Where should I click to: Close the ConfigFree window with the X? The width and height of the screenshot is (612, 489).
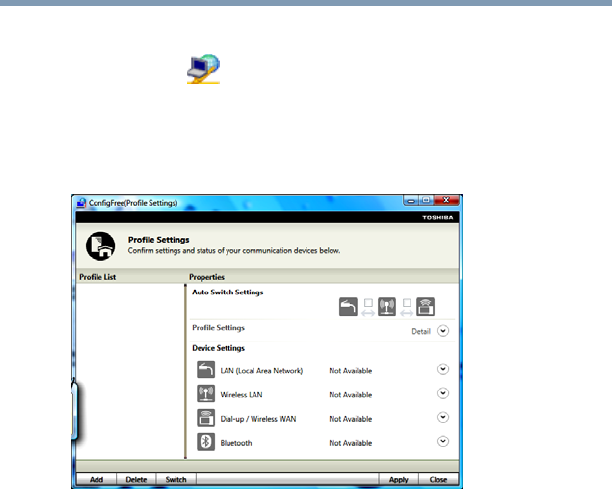(447, 201)
